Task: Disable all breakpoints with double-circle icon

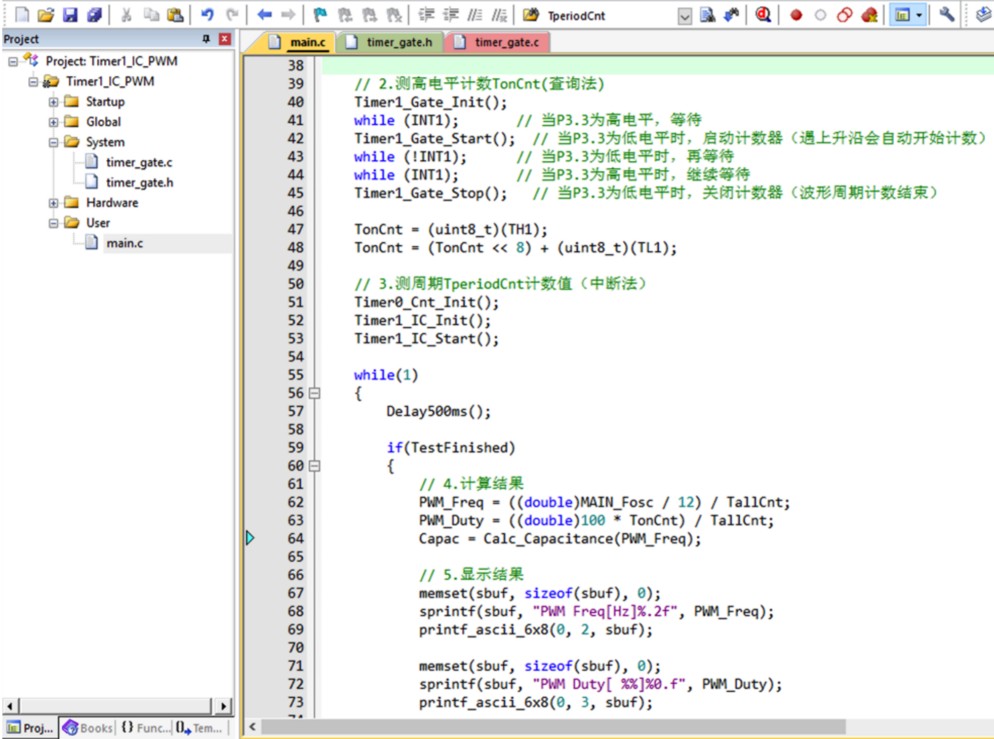Action: point(844,15)
